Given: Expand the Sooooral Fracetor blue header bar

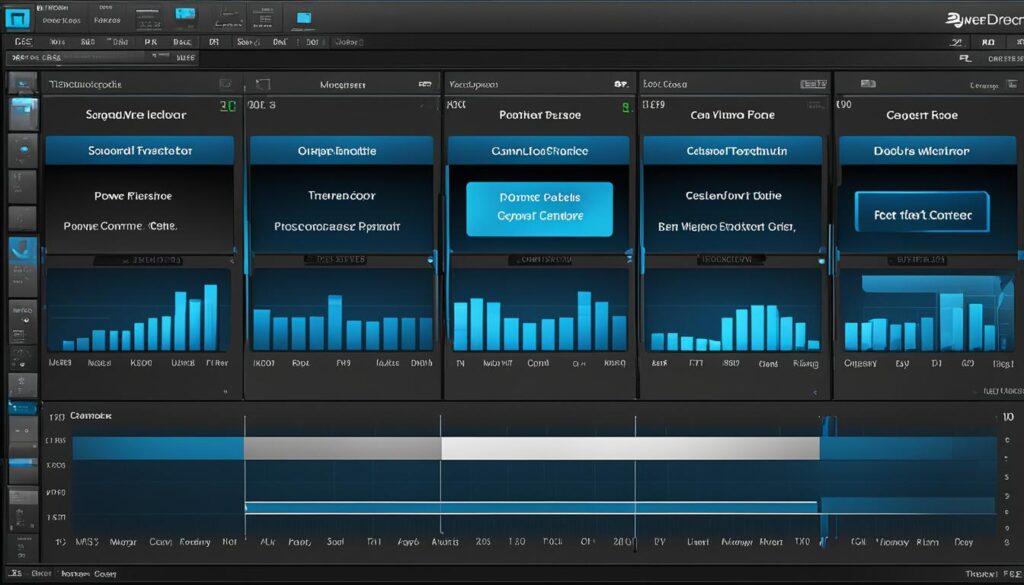Looking at the screenshot, I should point(140,151).
